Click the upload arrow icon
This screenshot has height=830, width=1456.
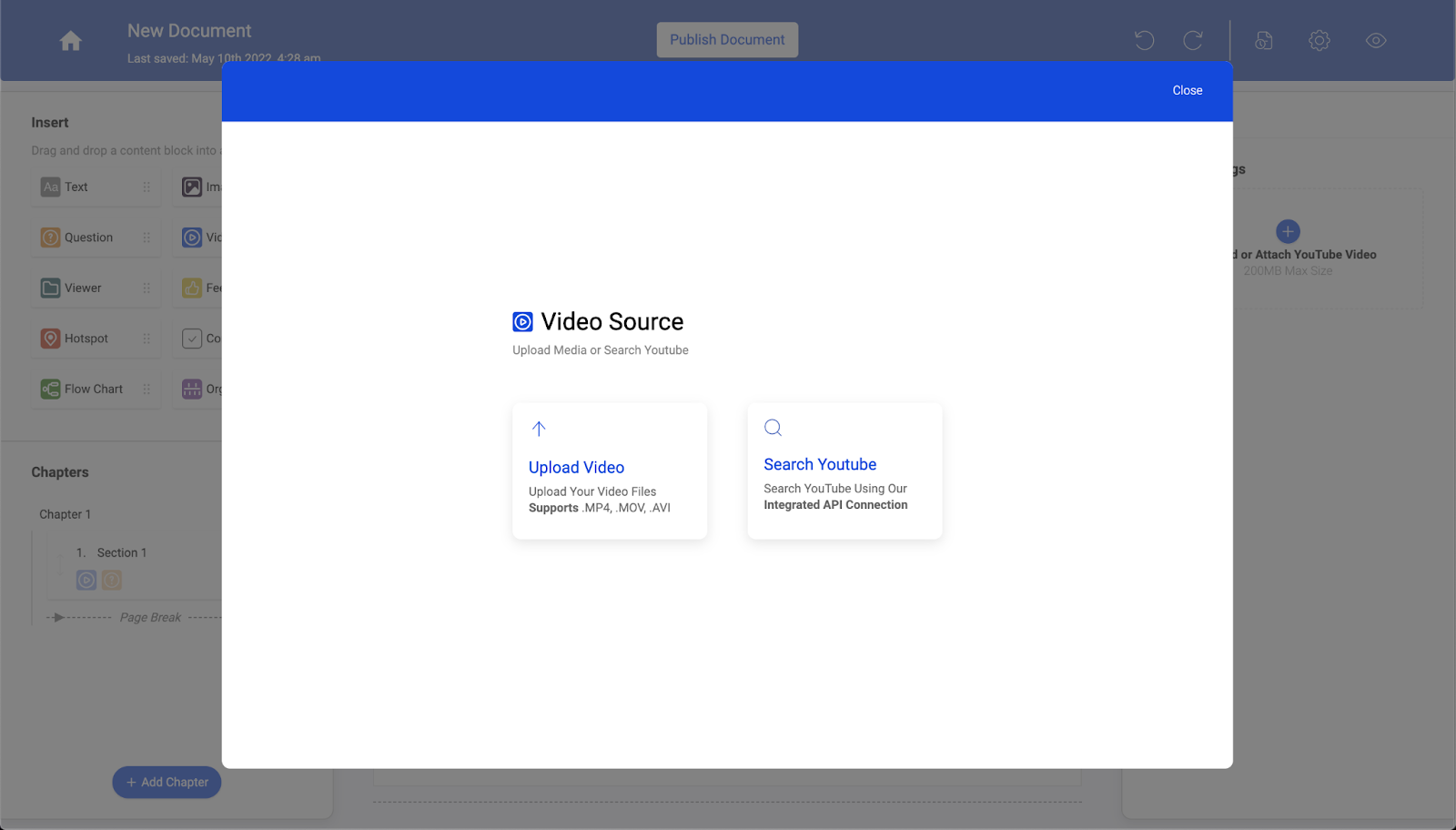(539, 429)
